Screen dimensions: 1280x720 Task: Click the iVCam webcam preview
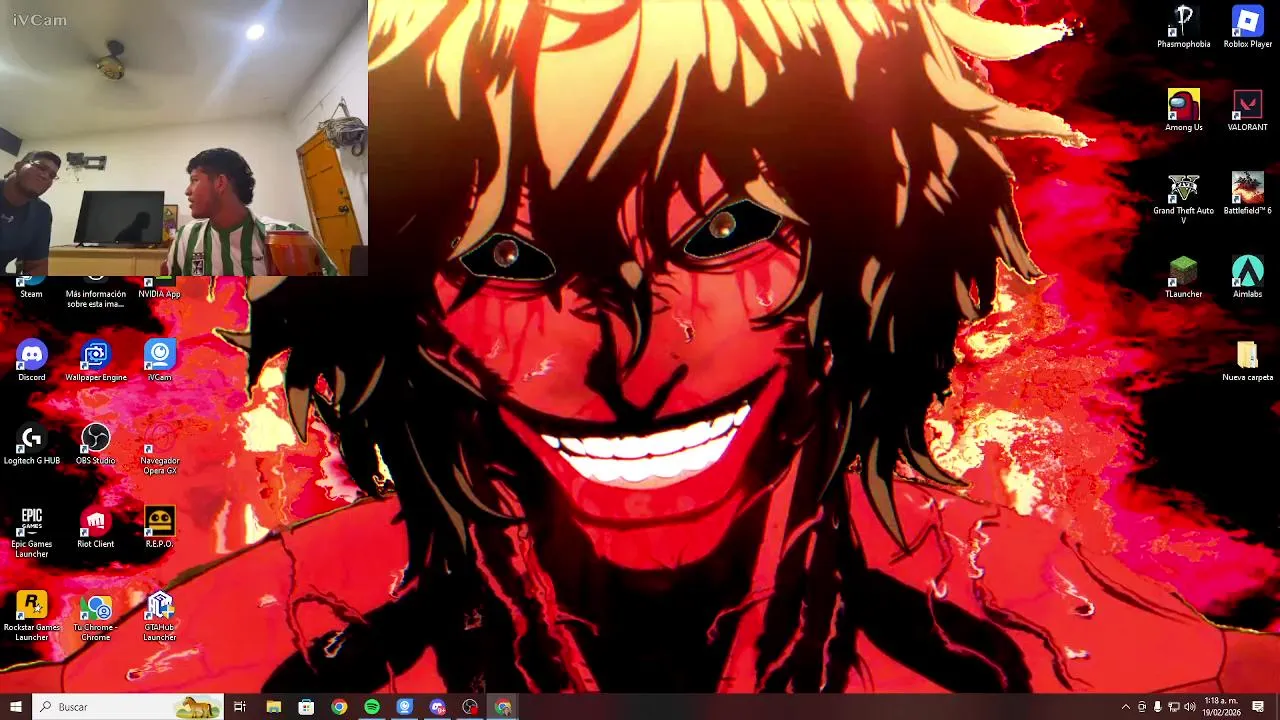point(184,138)
